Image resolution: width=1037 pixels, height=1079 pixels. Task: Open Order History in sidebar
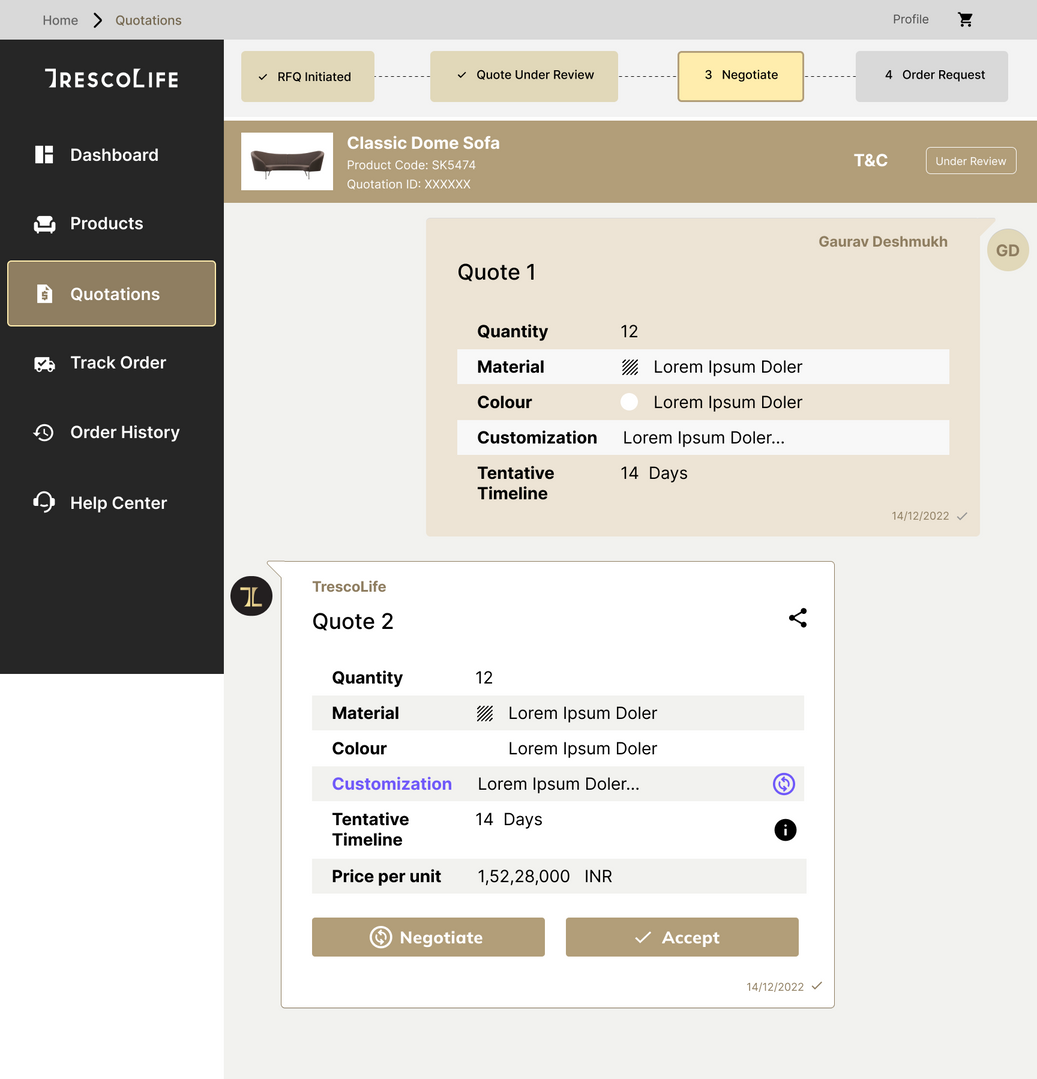point(124,432)
